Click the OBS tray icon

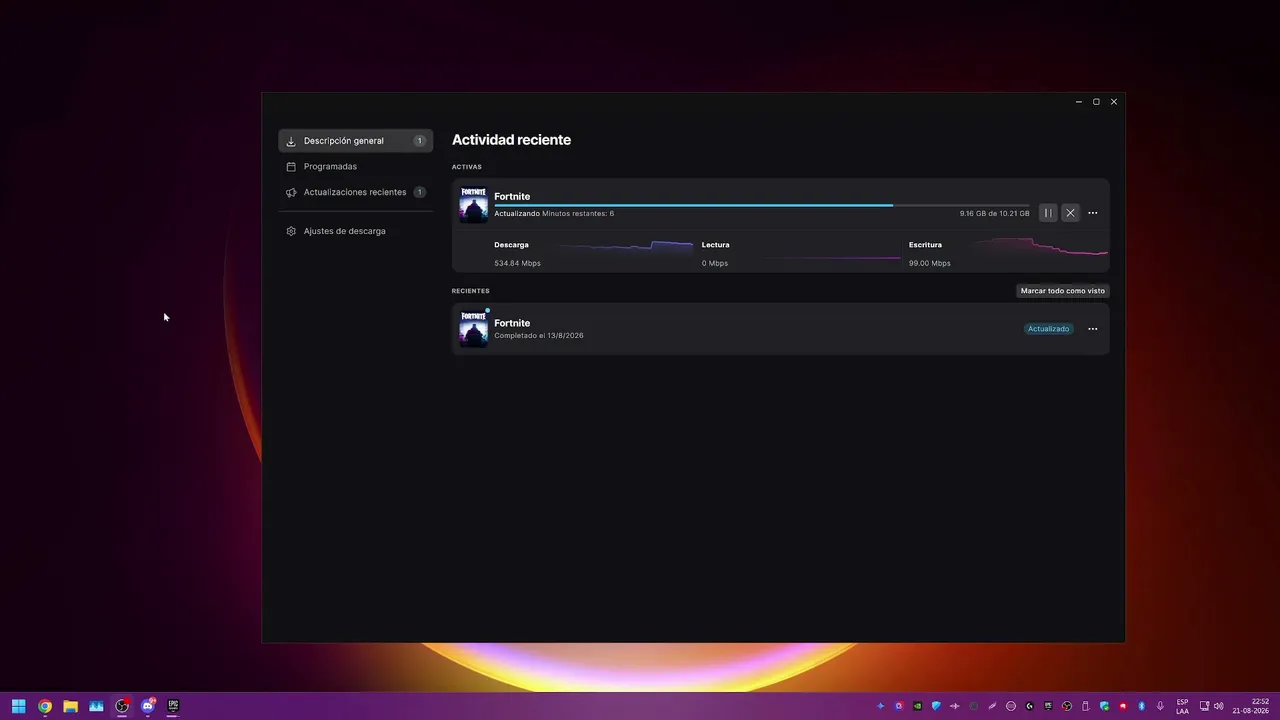click(x=1067, y=706)
